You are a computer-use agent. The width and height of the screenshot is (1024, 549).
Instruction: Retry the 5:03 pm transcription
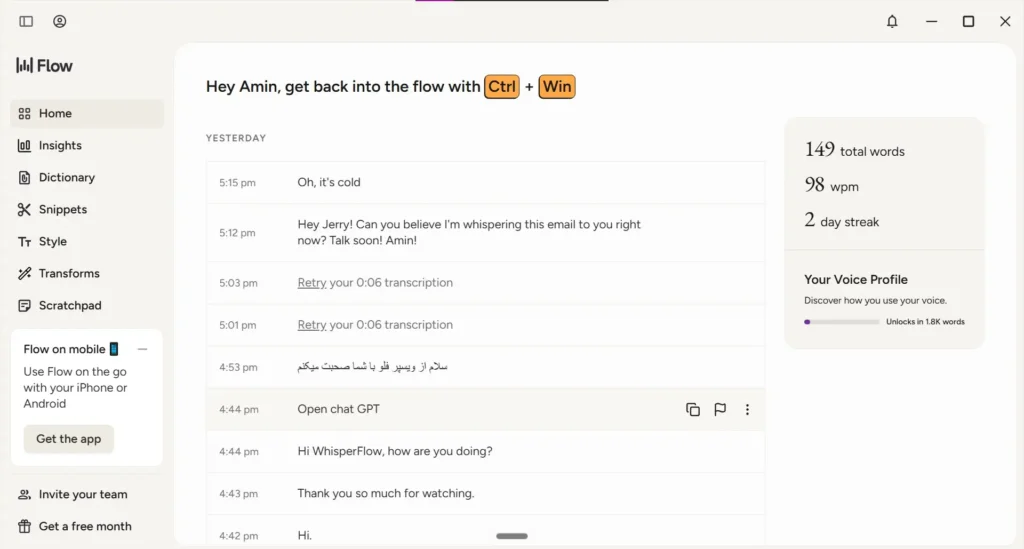(312, 283)
